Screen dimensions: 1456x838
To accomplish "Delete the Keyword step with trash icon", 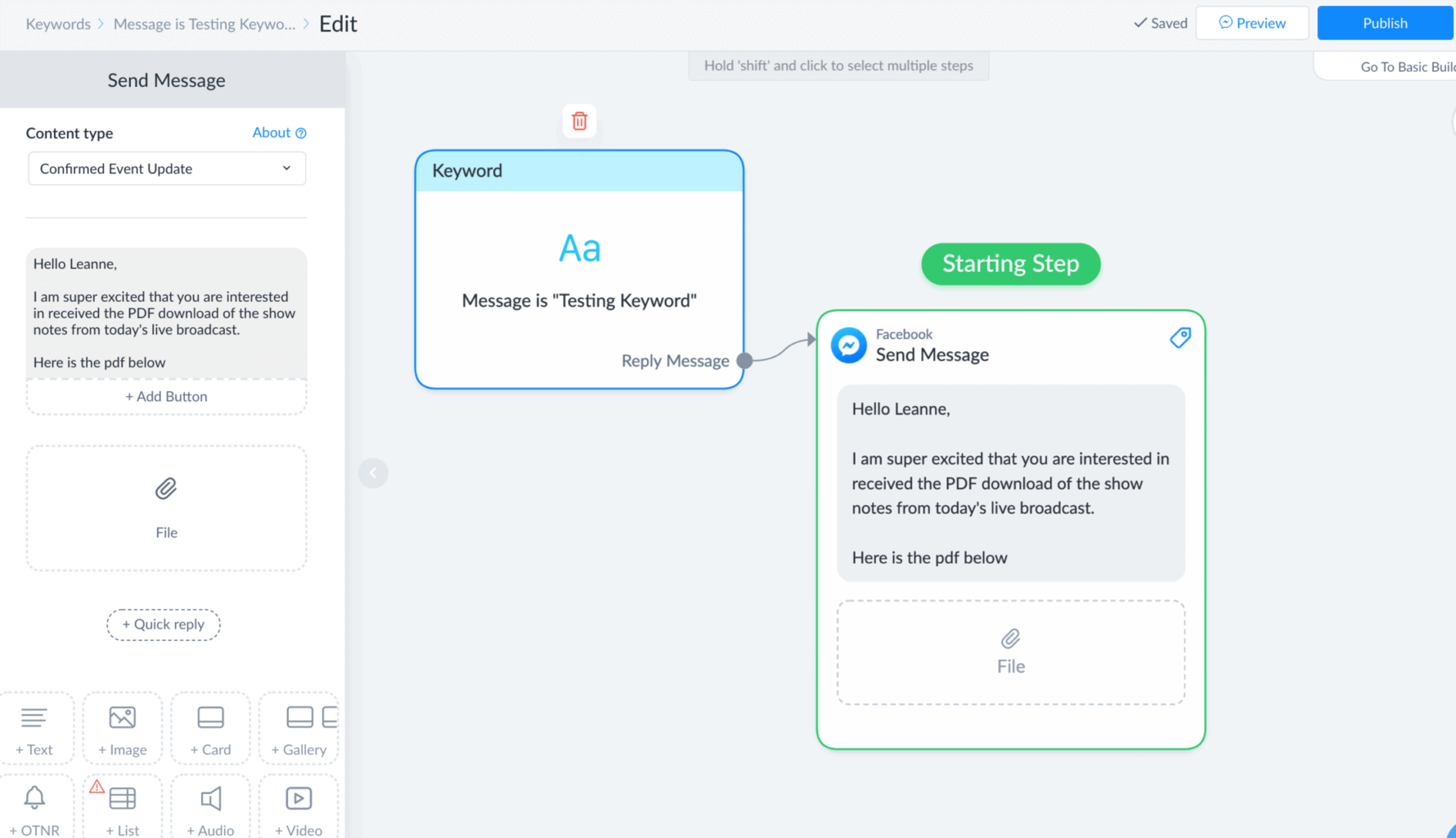I will pos(579,121).
